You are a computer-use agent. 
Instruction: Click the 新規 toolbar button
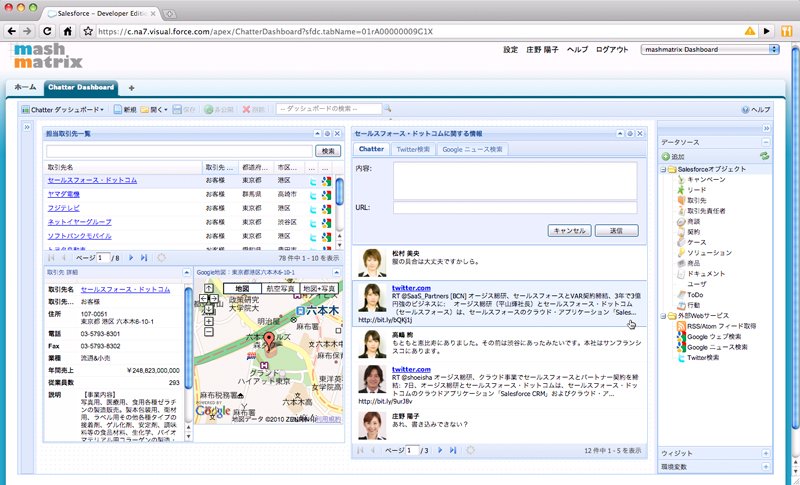point(125,109)
